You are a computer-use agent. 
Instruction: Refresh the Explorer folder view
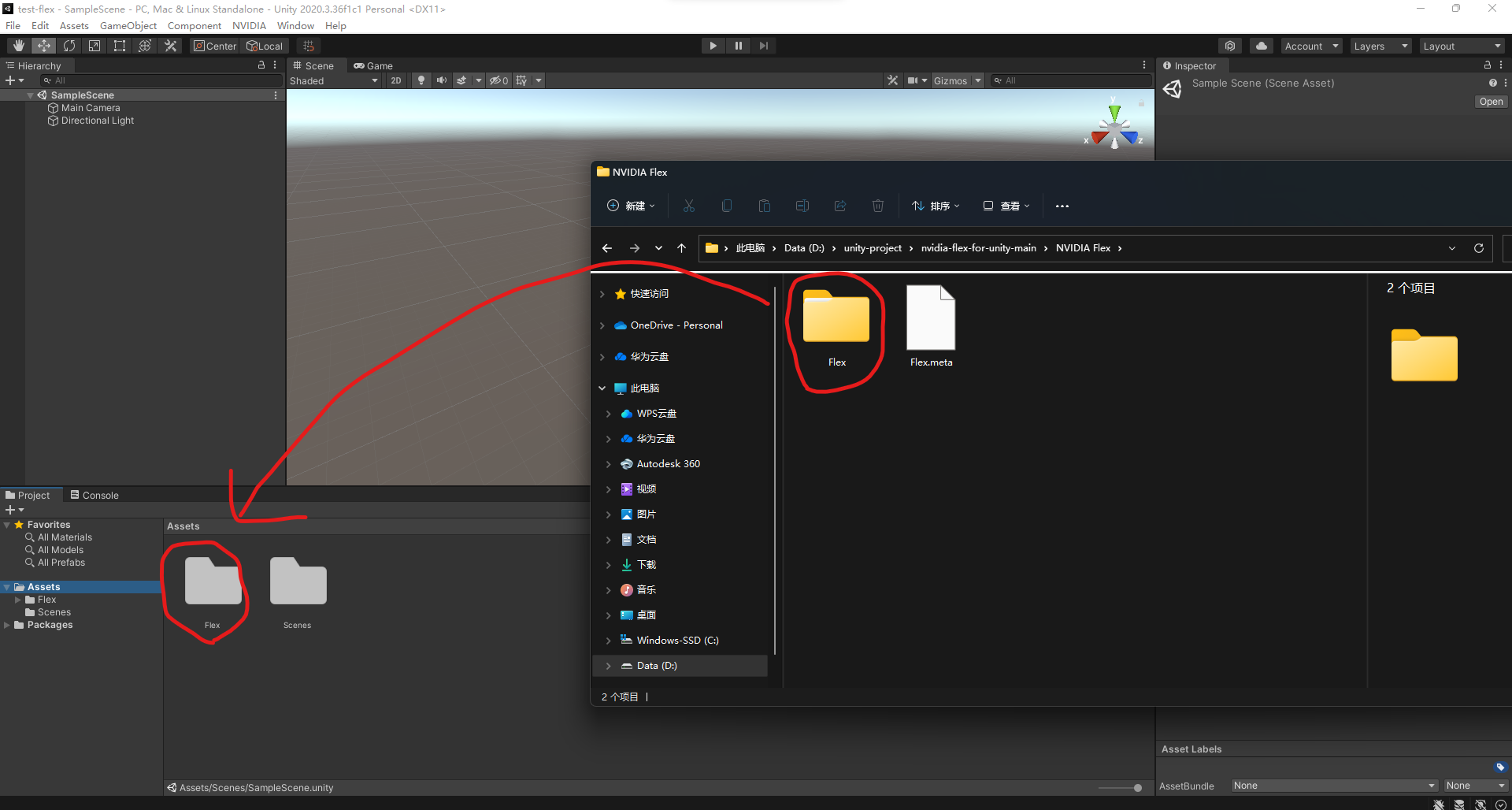1479,248
